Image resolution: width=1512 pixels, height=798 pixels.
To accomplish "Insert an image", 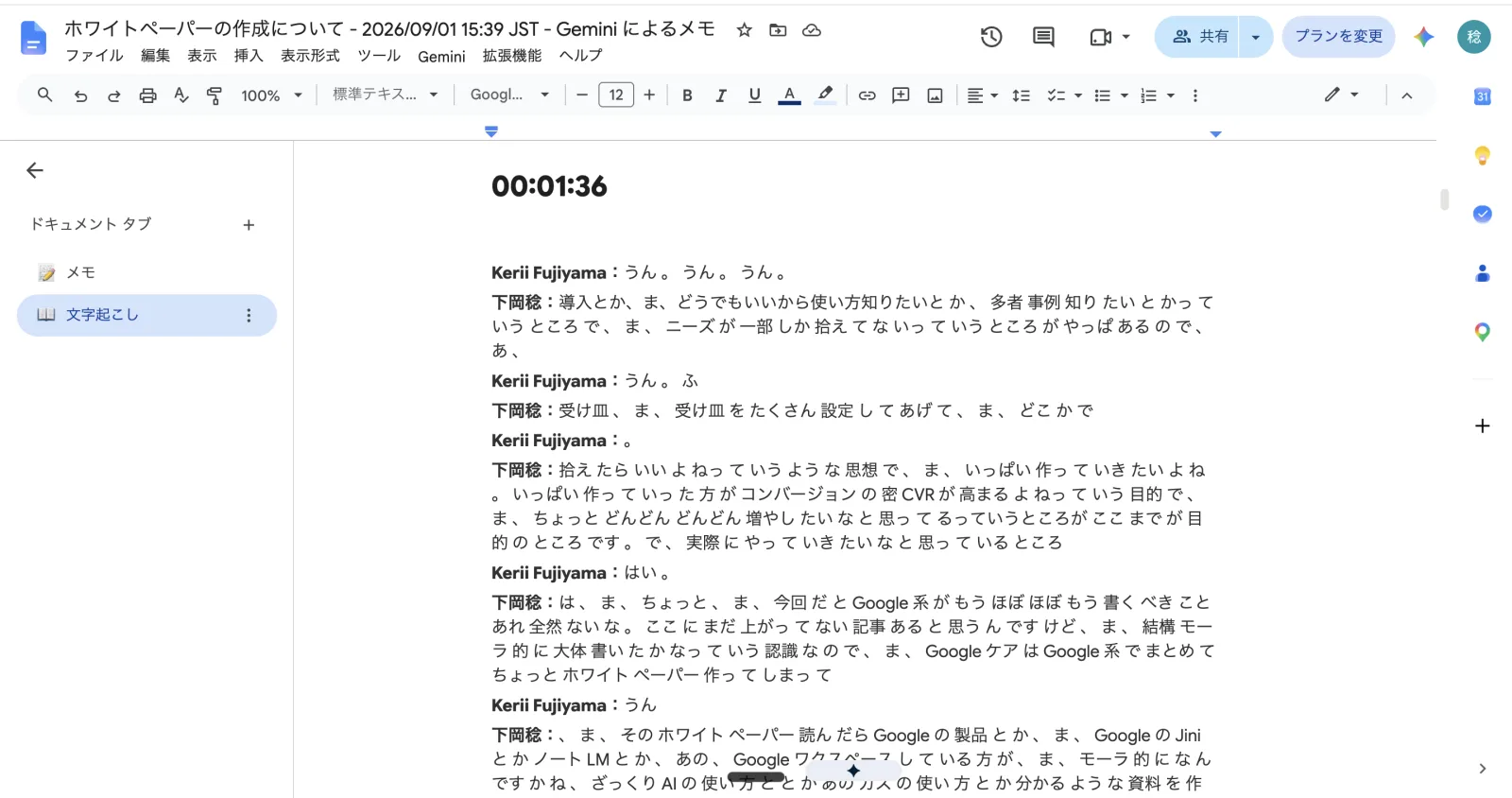I will 935,95.
